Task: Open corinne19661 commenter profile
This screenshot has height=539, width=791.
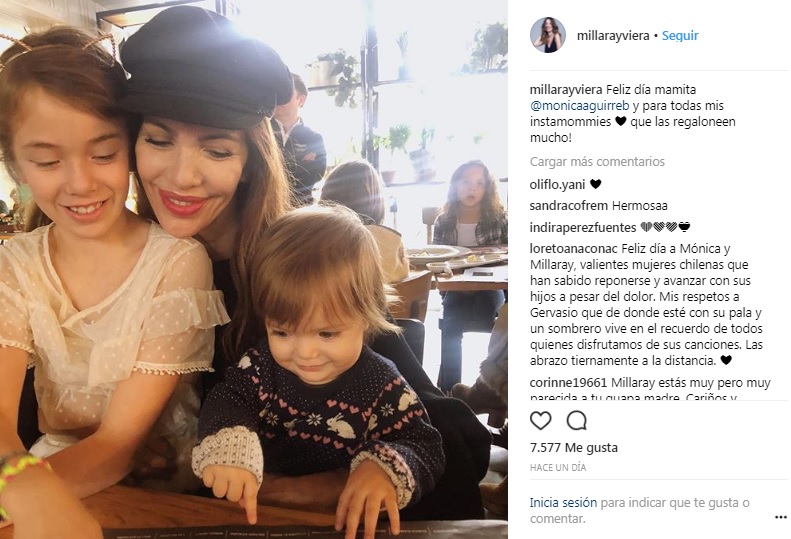Action: (568, 383)
